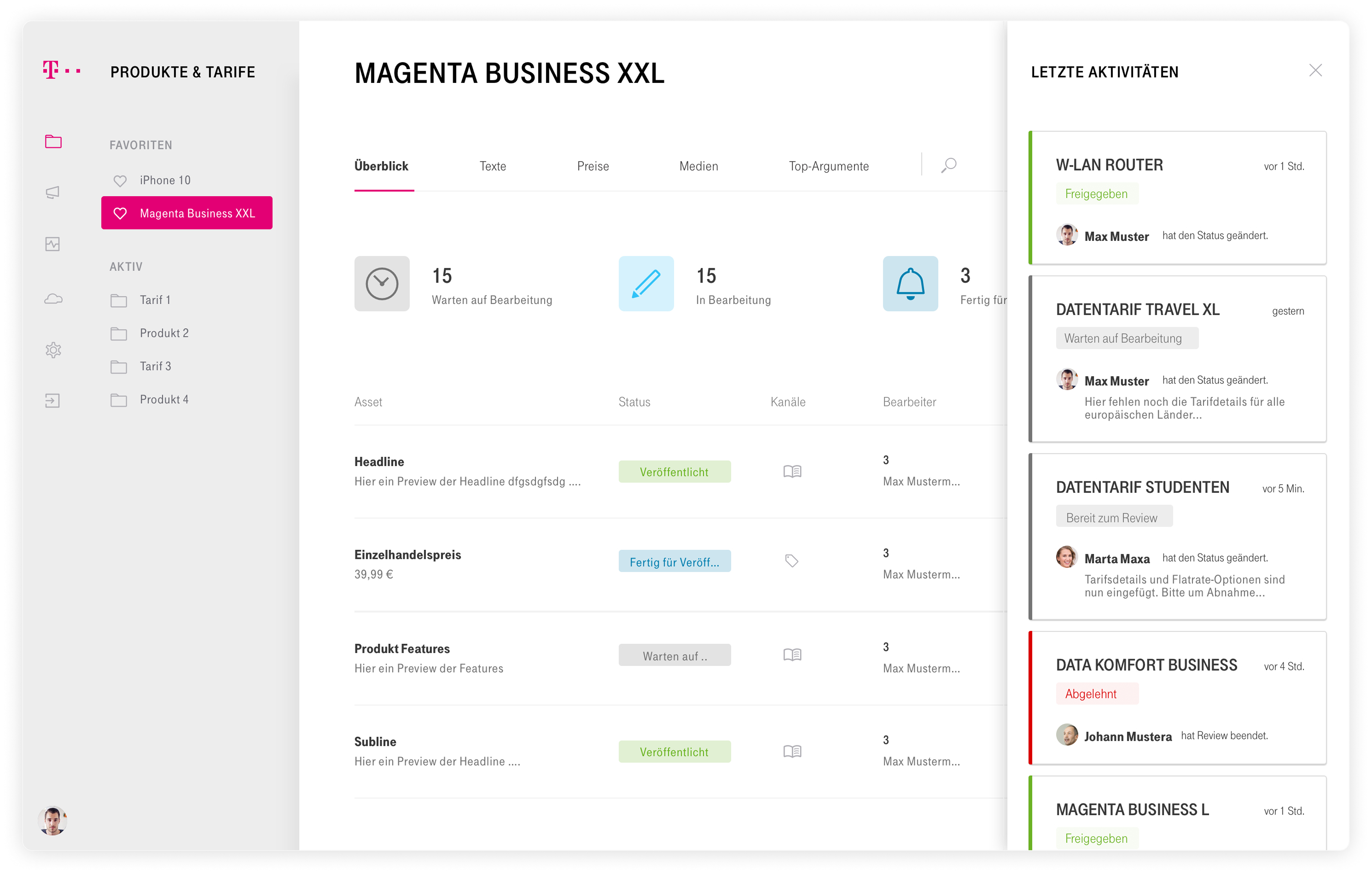Viewport: 1372px width, 875px height.
Task: Open the cloud icon in sidebar
Action: pyautogui.click(x=53, y=299)
